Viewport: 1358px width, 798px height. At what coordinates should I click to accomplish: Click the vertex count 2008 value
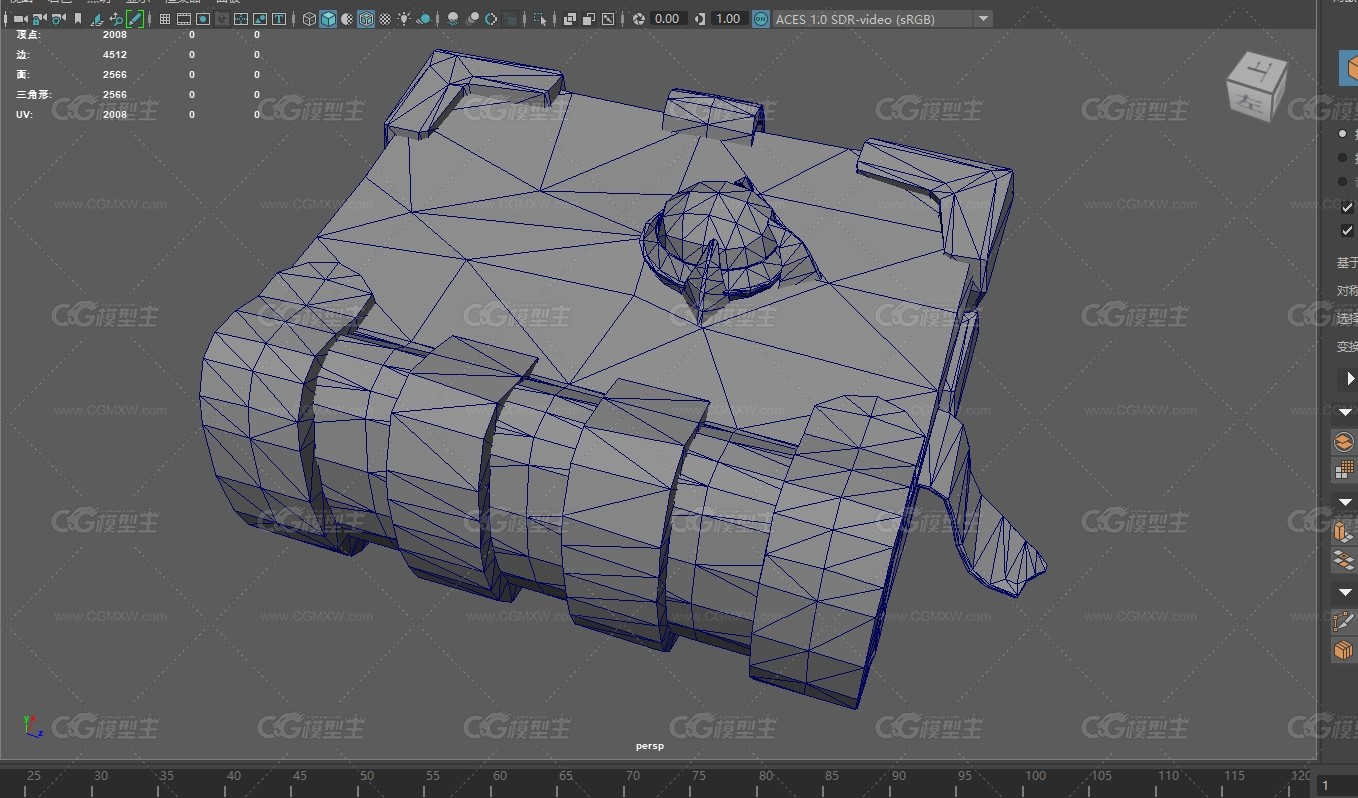[115, 35]
